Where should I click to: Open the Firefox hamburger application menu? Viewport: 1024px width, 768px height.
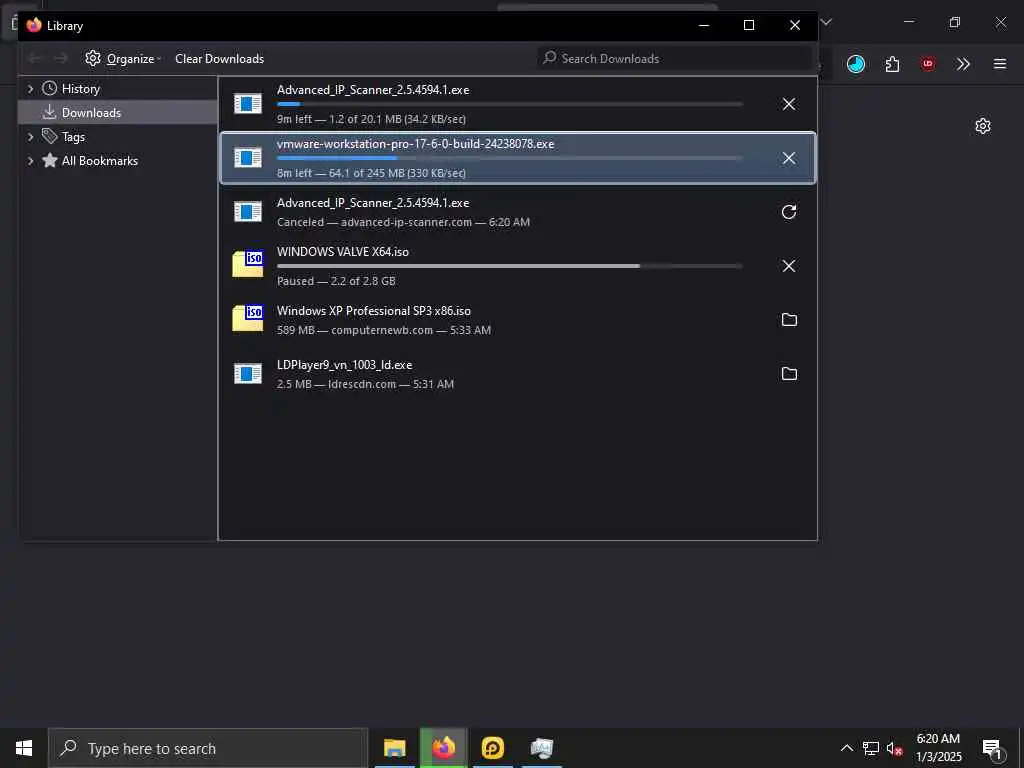pos(1000,64)
